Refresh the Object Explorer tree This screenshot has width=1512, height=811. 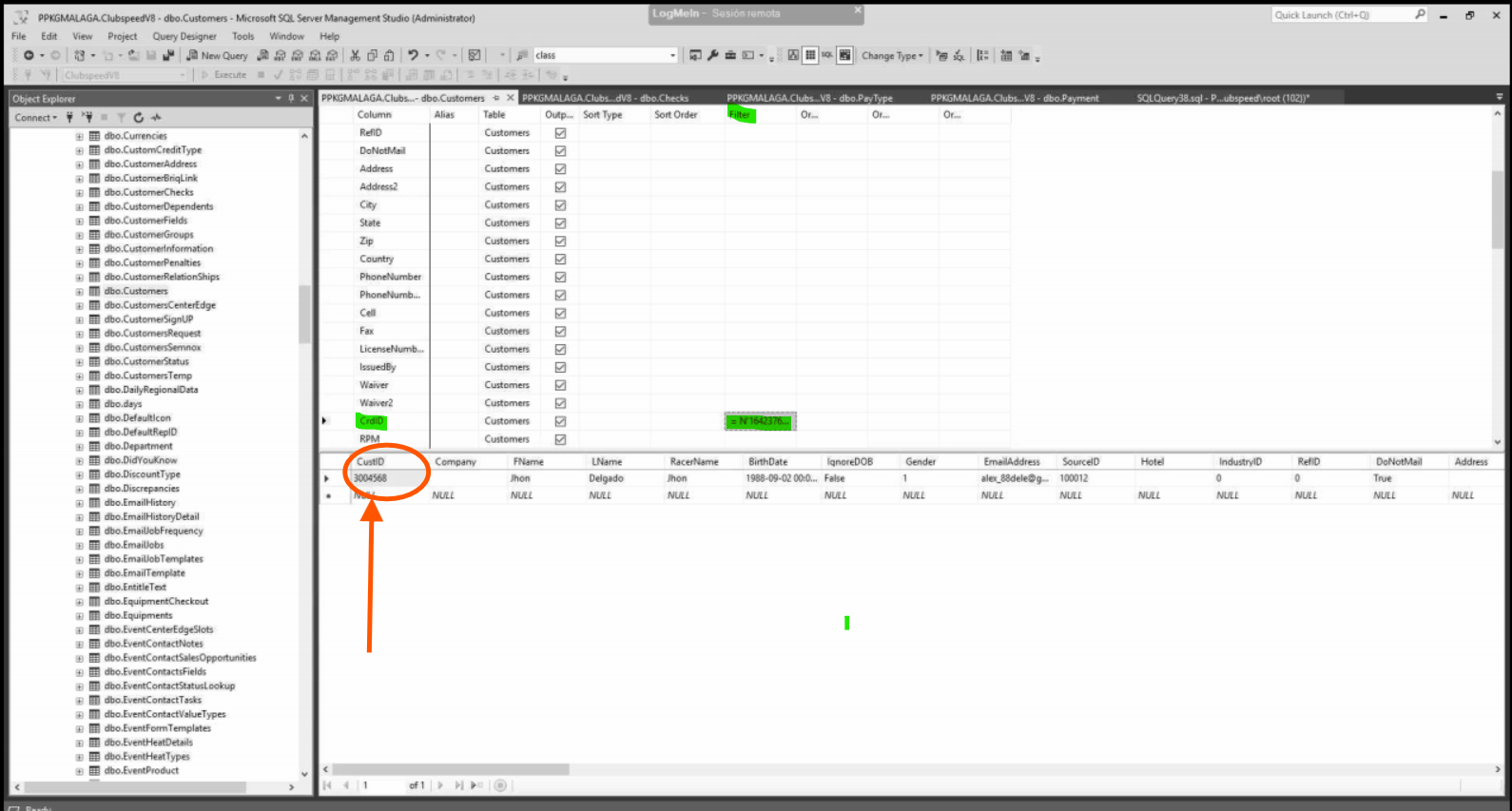coord(139,118)
